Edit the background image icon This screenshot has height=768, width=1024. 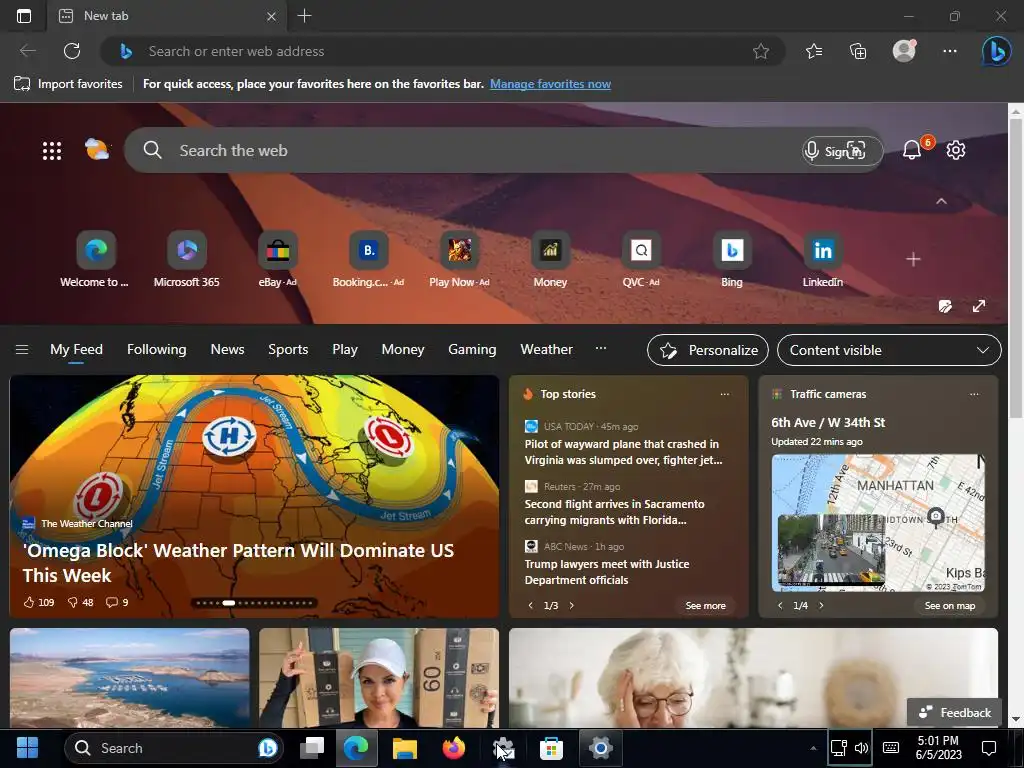[x=944, y=306]
